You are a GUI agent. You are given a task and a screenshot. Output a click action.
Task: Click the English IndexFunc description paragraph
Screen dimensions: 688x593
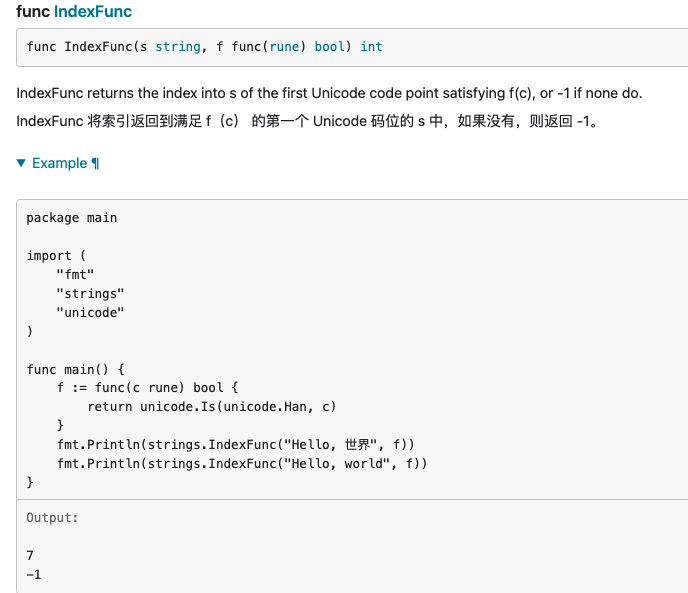pos(329,94)
